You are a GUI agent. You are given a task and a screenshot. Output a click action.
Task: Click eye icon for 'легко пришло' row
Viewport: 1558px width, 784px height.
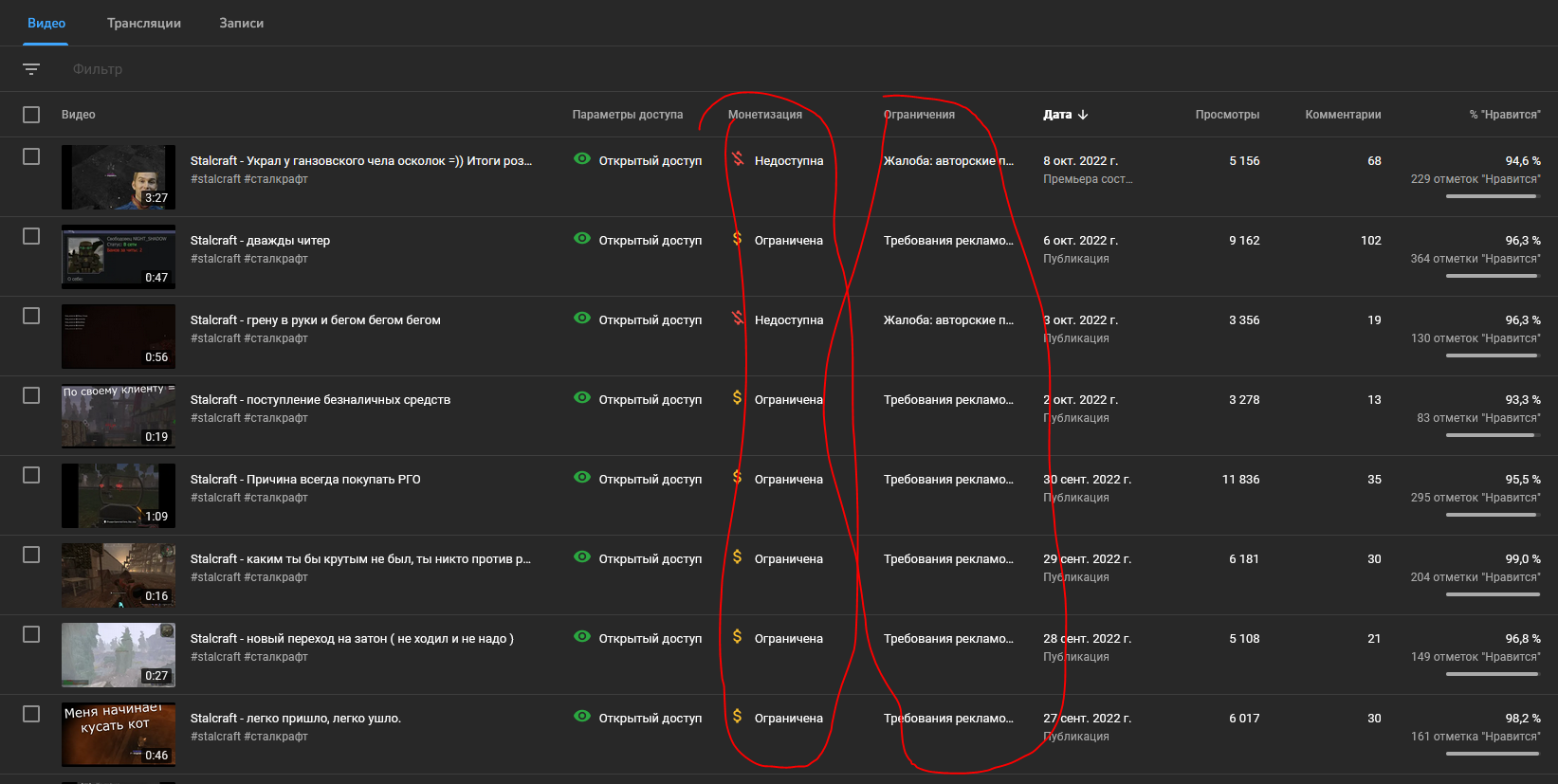pyautogui.click(x=582, y=717)
